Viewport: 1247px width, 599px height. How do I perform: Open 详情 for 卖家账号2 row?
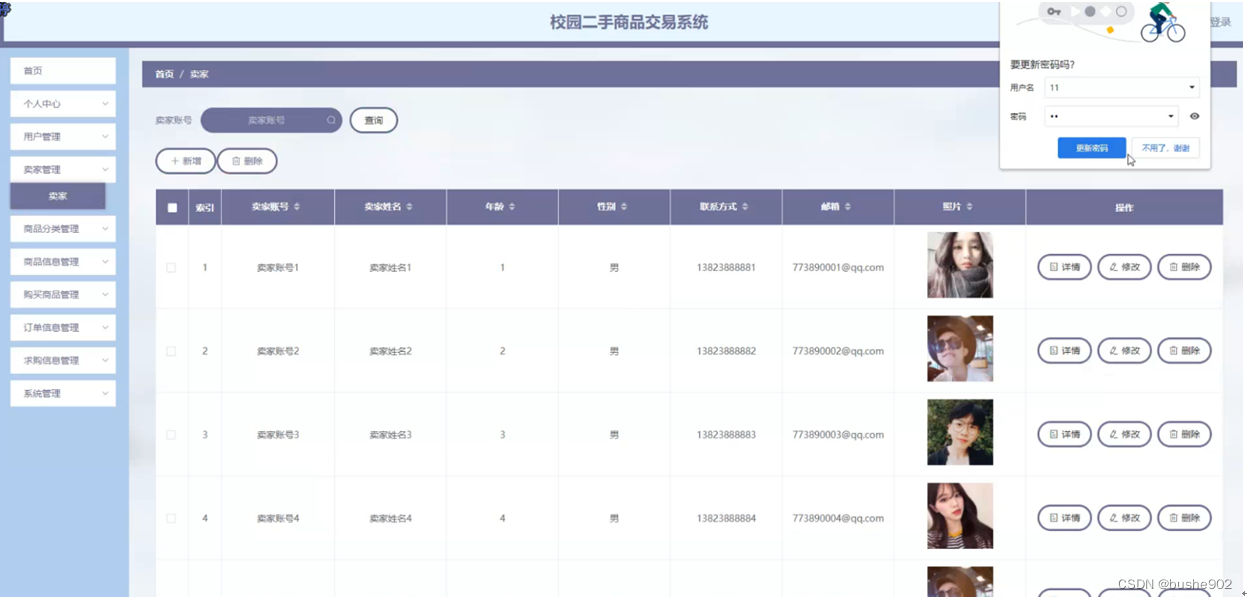tap(1065, 351)
